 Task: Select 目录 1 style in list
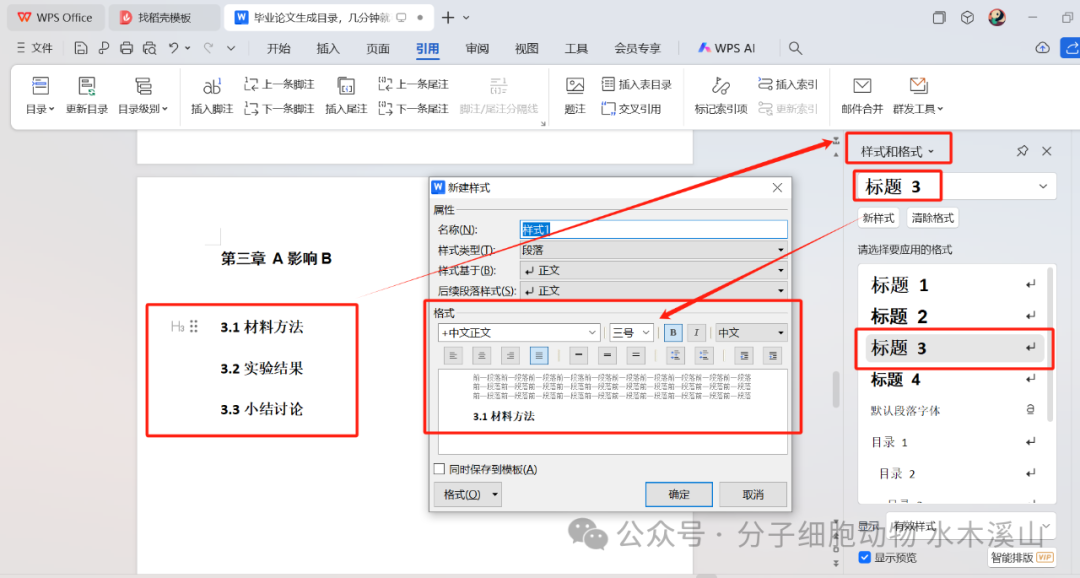click(953, 442)
